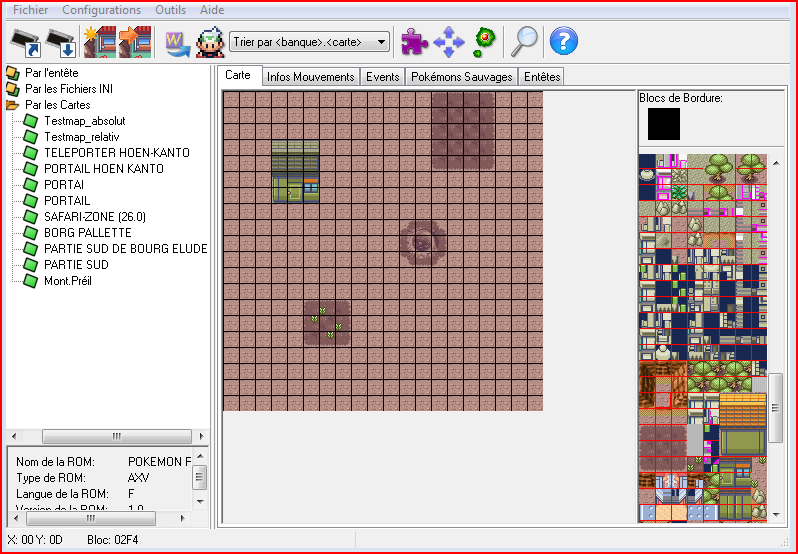Click the Bloc: 02F4 status text
The image size is (798, 554).
112,540
